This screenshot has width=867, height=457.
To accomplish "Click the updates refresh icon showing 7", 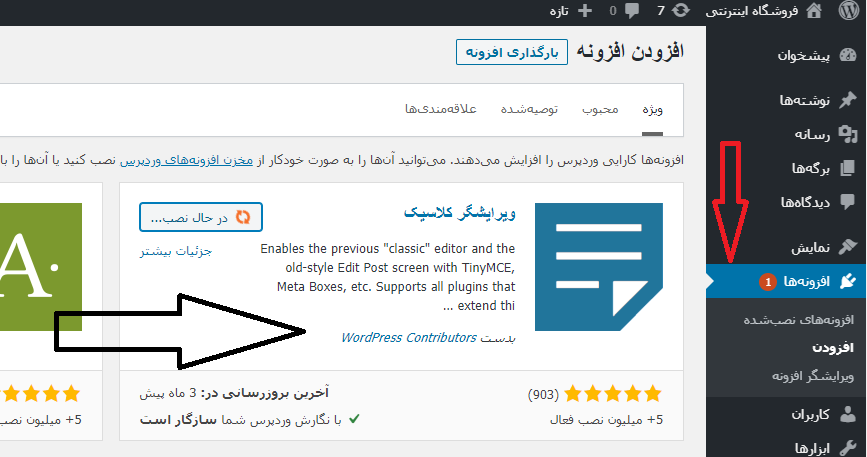I will click(681, 10).
